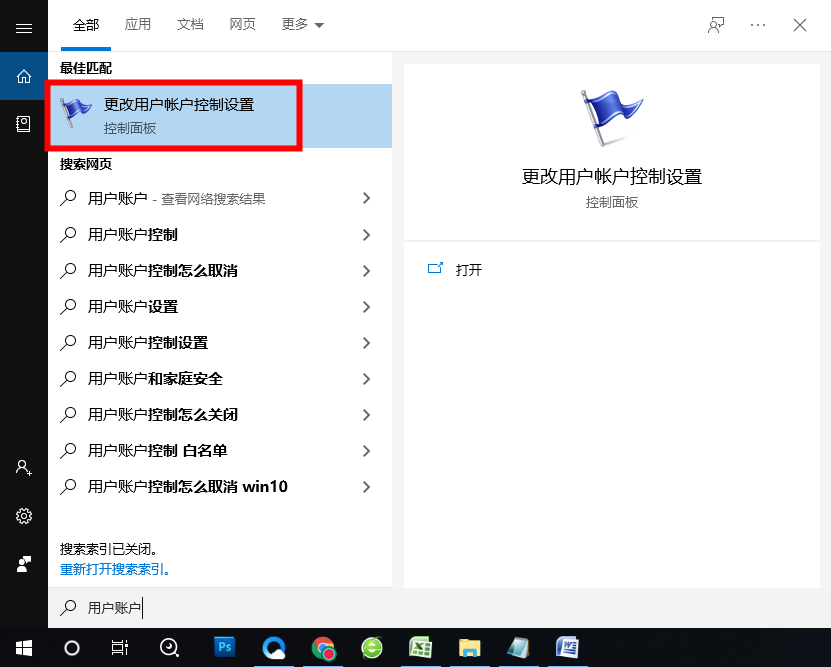Open the blue swirl browser taskbar icon
Viewport: 831px width, 667px height.
pyautogui.click(x=274, y=647)
